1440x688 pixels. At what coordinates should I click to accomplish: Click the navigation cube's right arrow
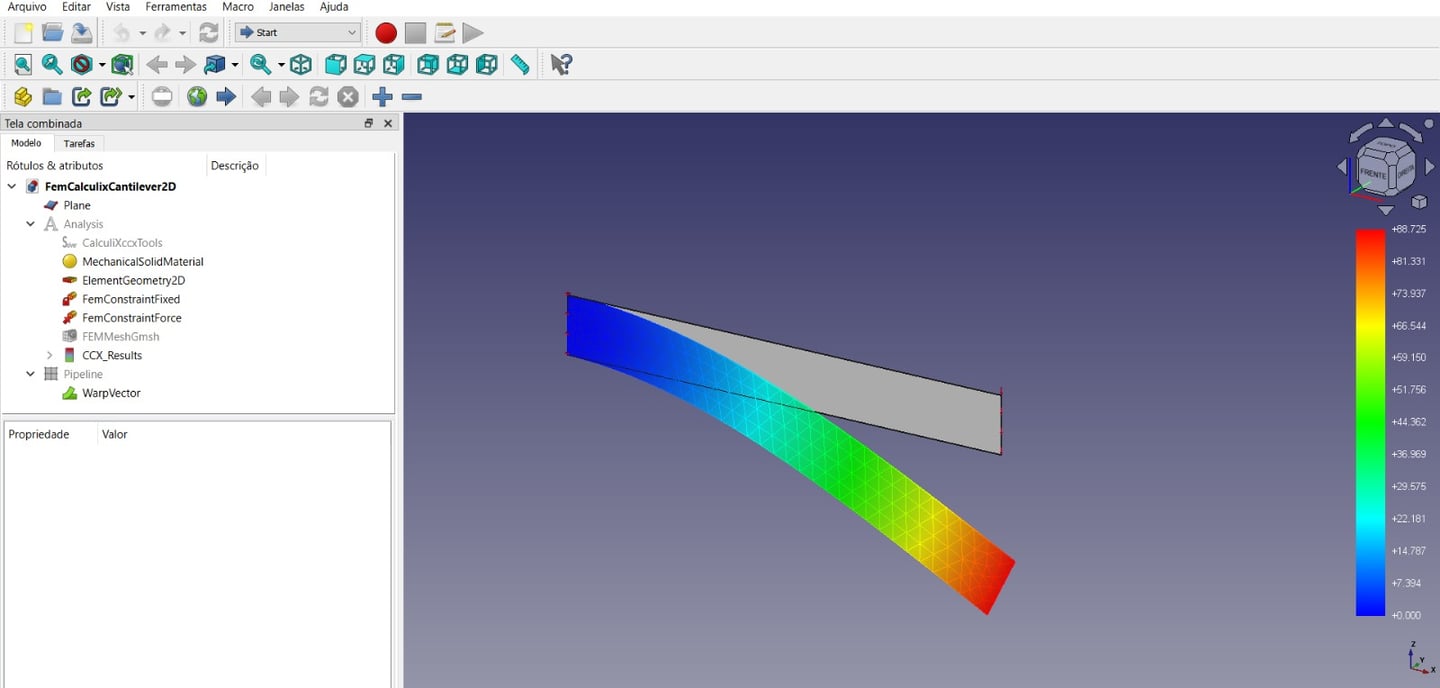click(x=1428, y=166)
